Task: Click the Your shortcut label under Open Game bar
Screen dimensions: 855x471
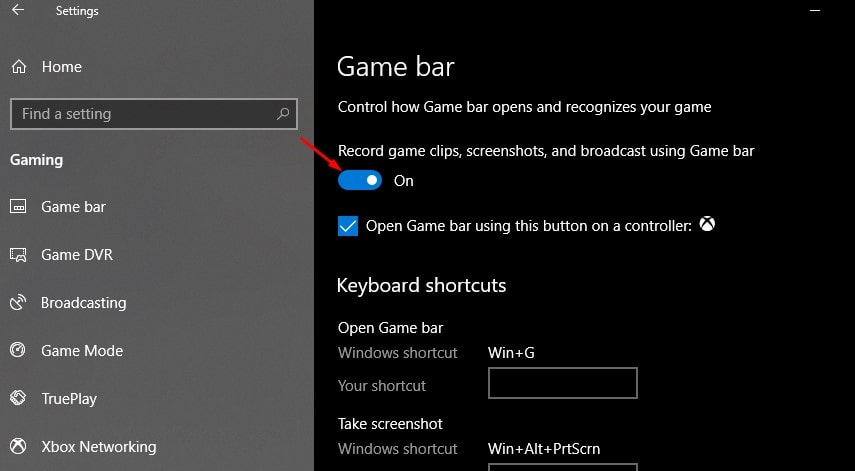Action: click(382, 385)
